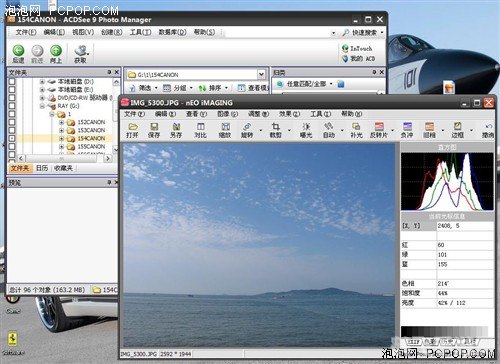
Task: Expand the 155CANON folder node
Action: [61, 147]
